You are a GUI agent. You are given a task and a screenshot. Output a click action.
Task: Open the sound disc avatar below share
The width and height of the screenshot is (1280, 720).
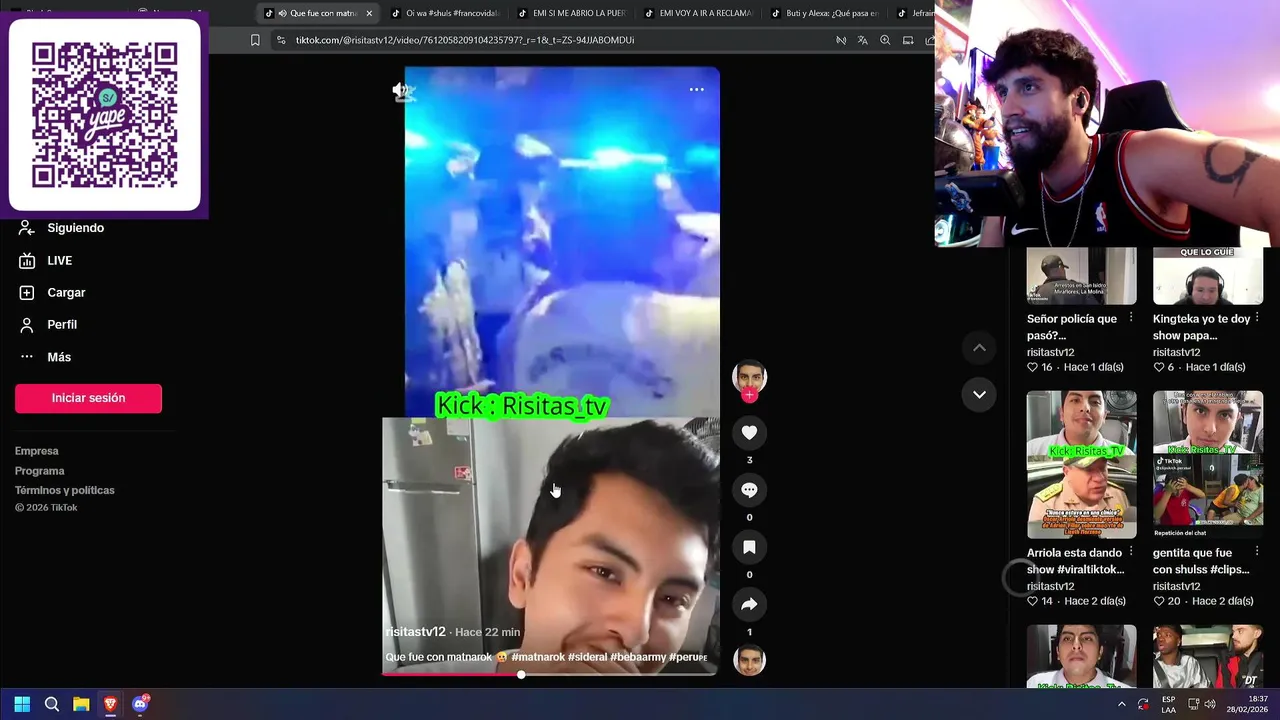click(749, 660)
